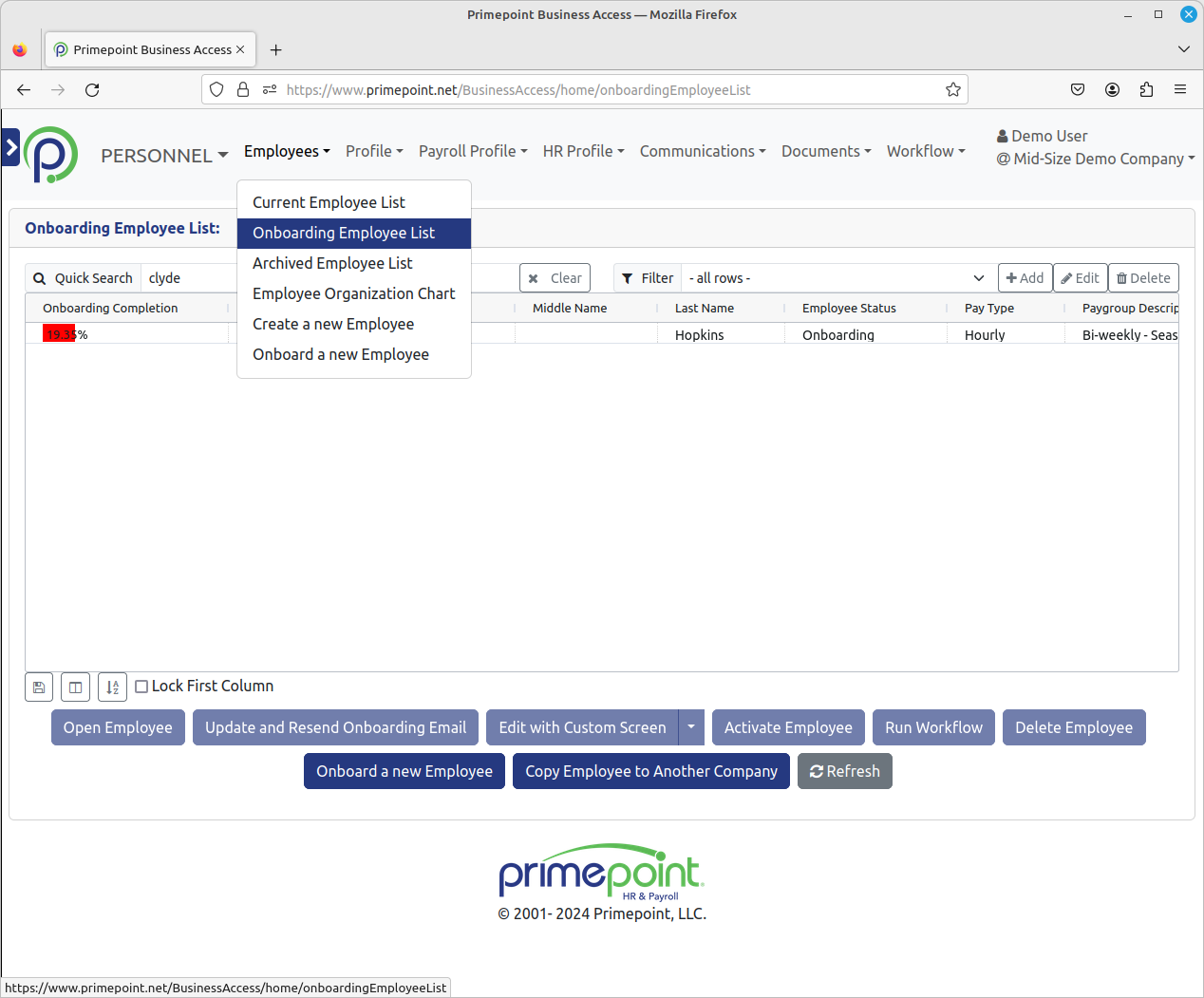Open the Payroll Profile menu
Screen dimensions: 1204x998
[x=473, y=151]
